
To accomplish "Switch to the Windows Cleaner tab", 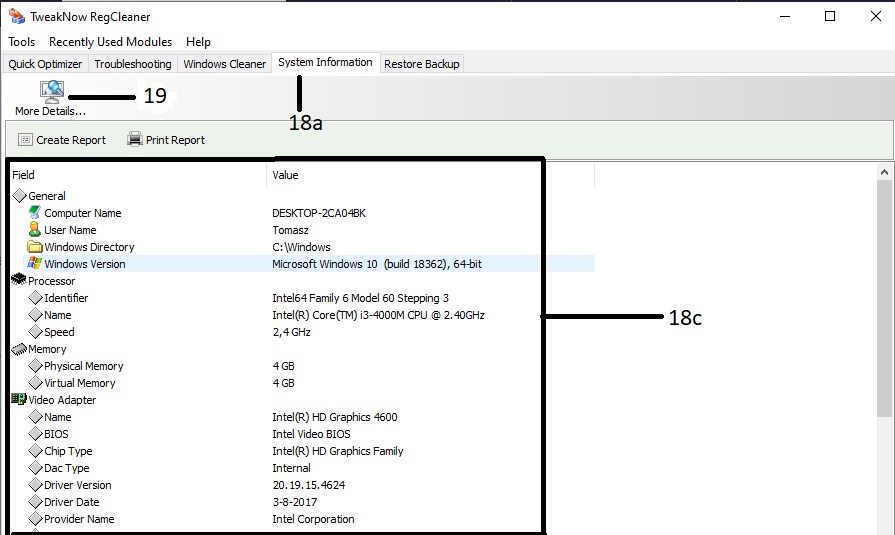I will point(224,64).
